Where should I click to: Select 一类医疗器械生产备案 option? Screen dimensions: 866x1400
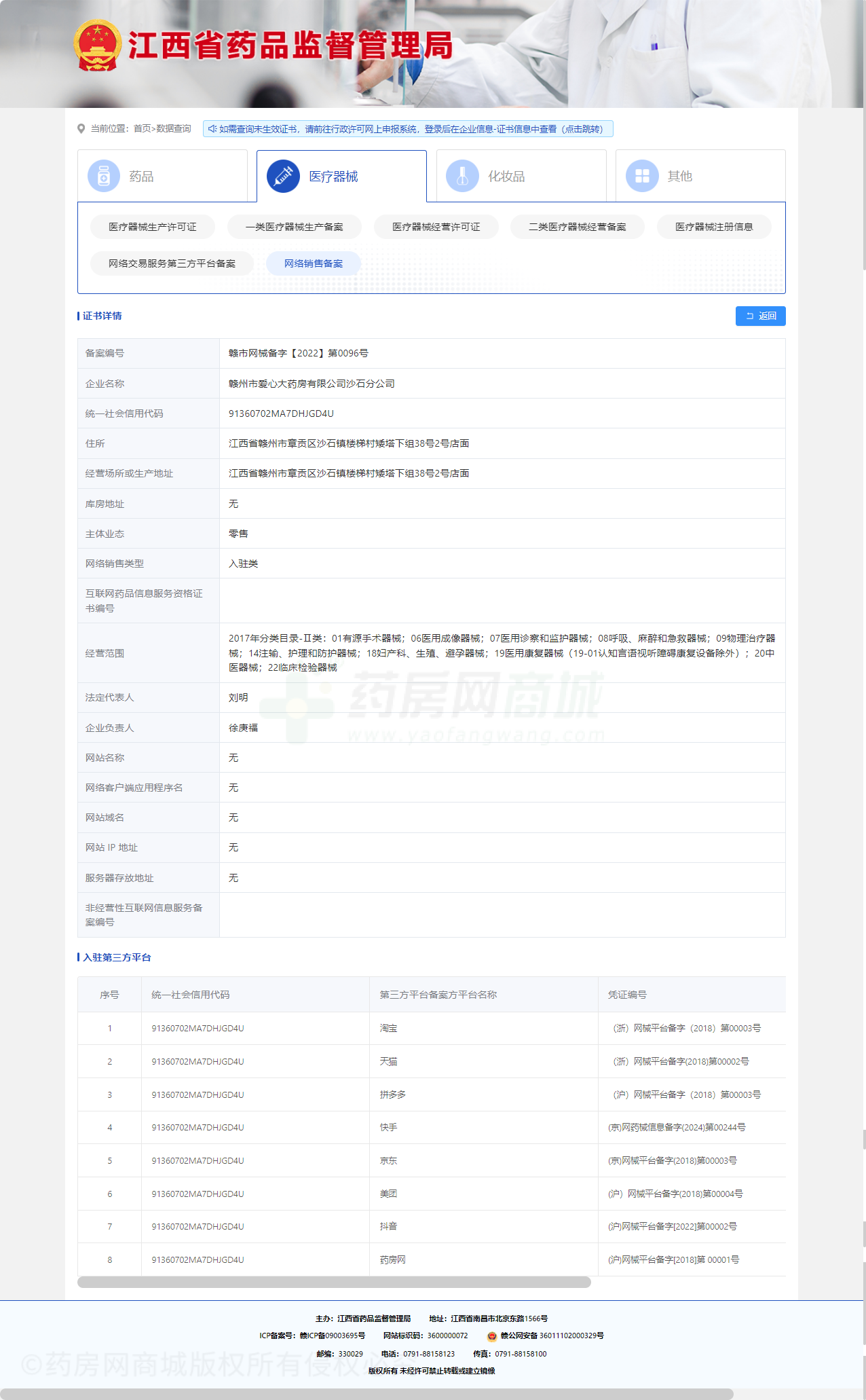294,227
